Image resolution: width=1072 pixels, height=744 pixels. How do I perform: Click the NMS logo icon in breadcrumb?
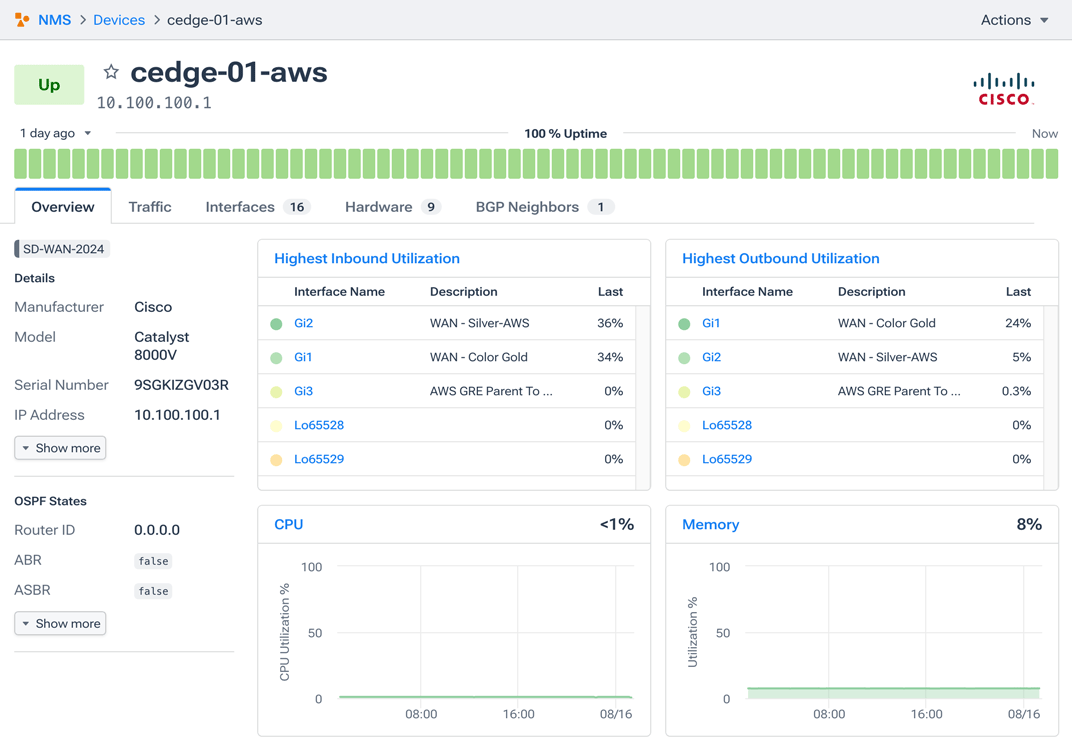(22, 20)
